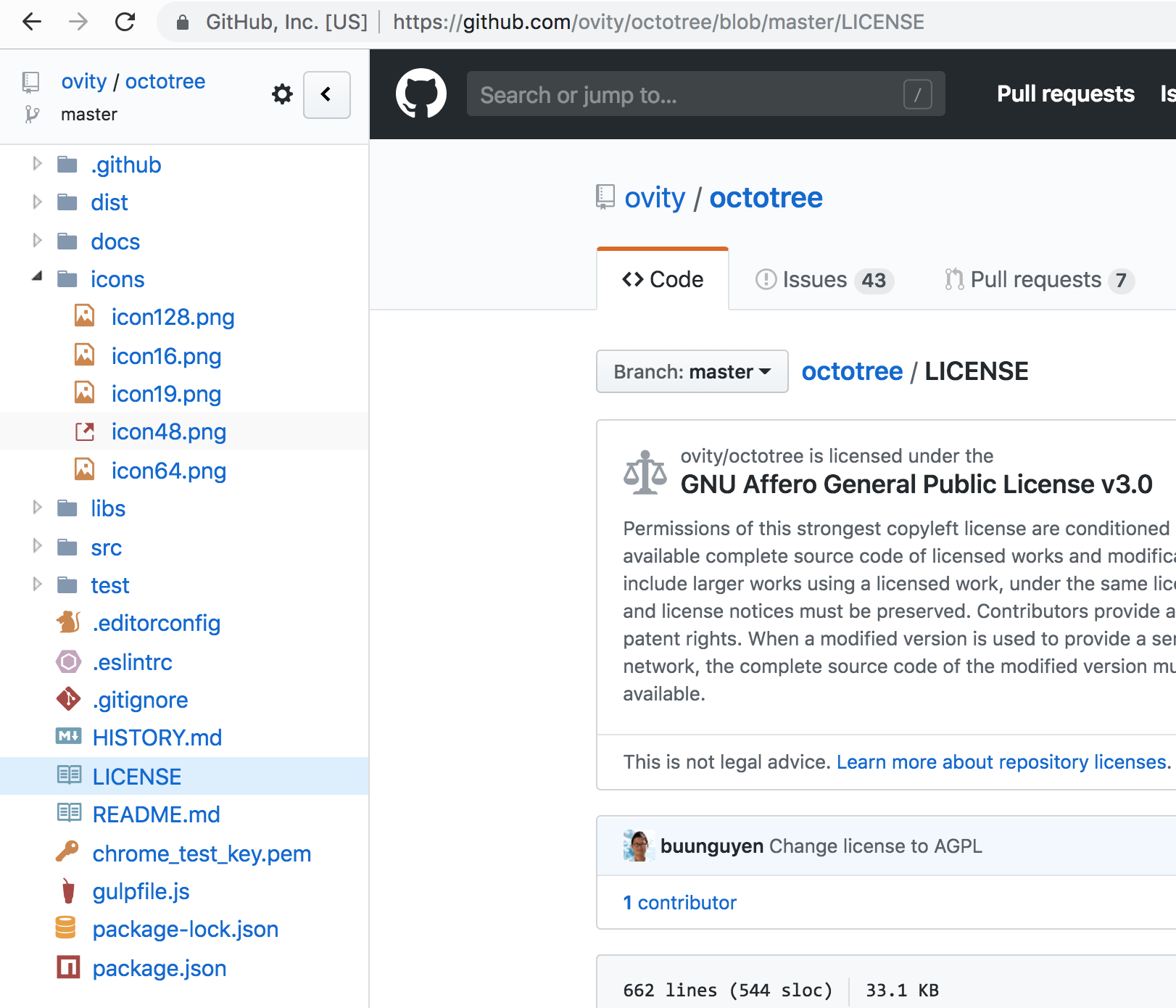Image resolution: width=1176 pixels, height=1008 pixels.
Task: Open gulpfile.js file
Action: click(141, 891)
